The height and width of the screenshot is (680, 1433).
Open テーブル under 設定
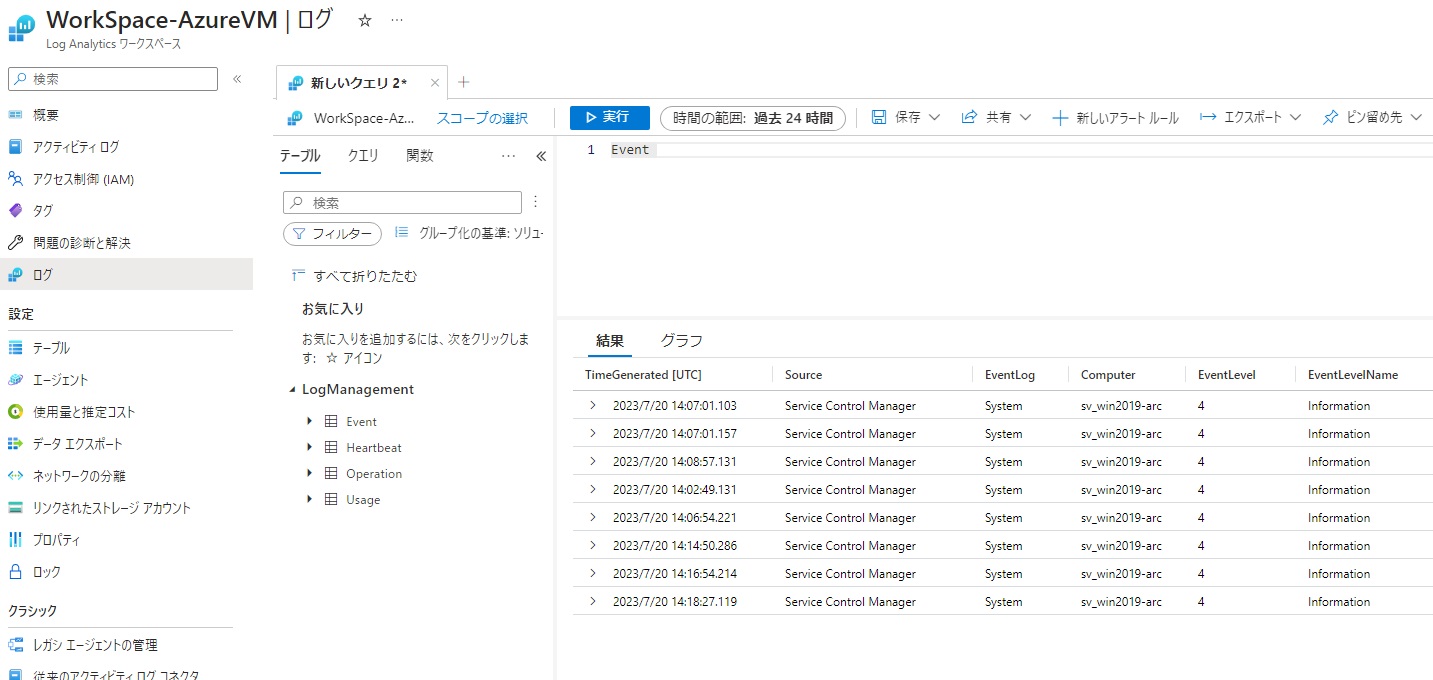51,348
